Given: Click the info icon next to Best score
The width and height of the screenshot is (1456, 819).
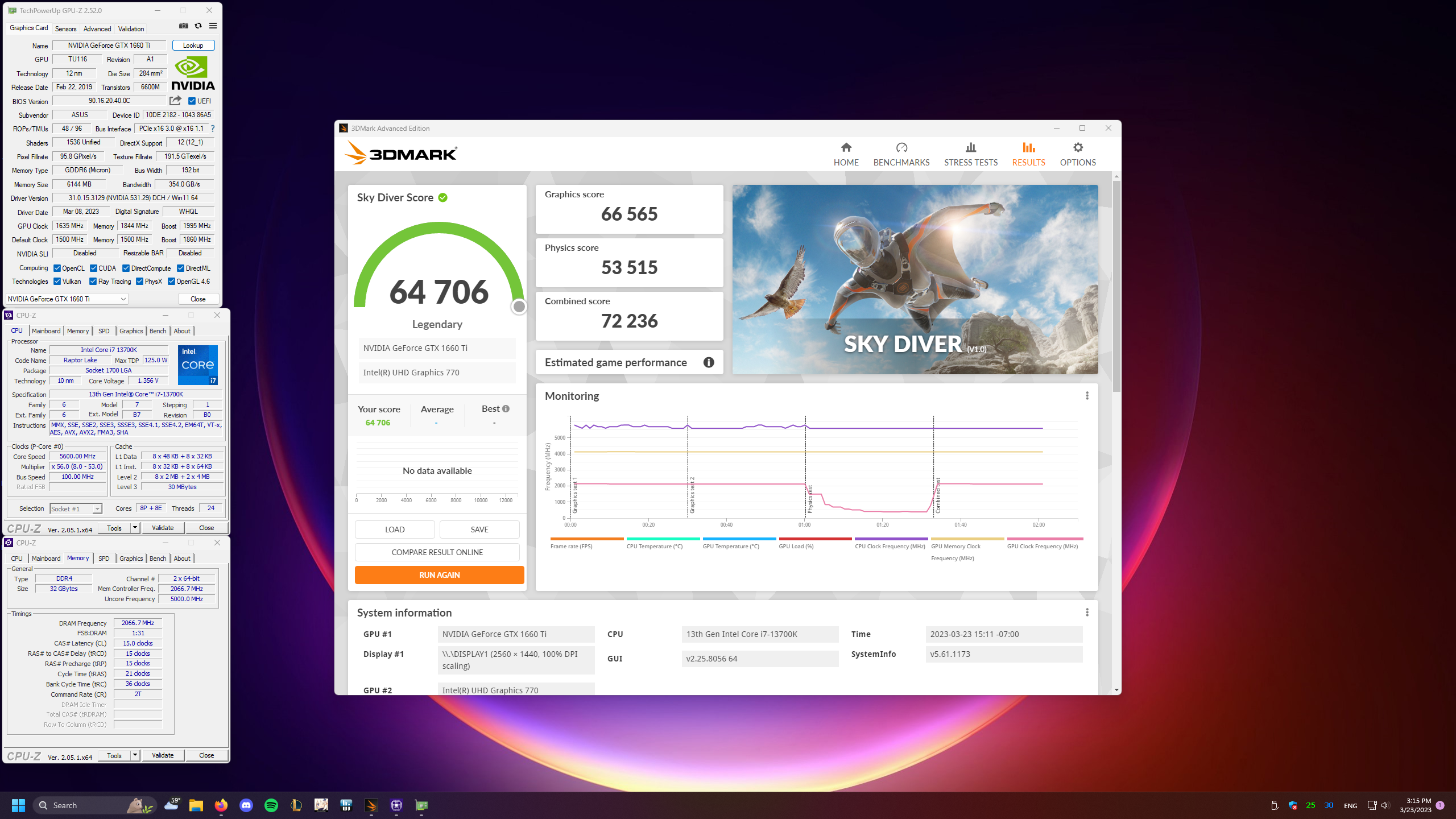Looking at the screenshot, I should 506,409.
